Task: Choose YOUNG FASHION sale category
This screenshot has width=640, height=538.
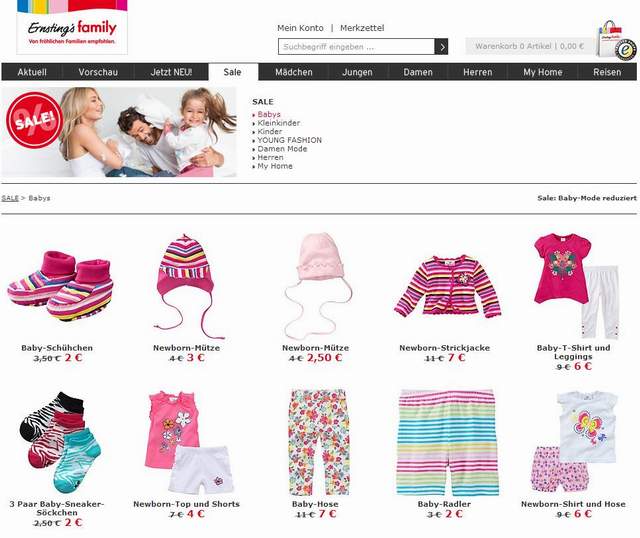Action: click(289, 140)
